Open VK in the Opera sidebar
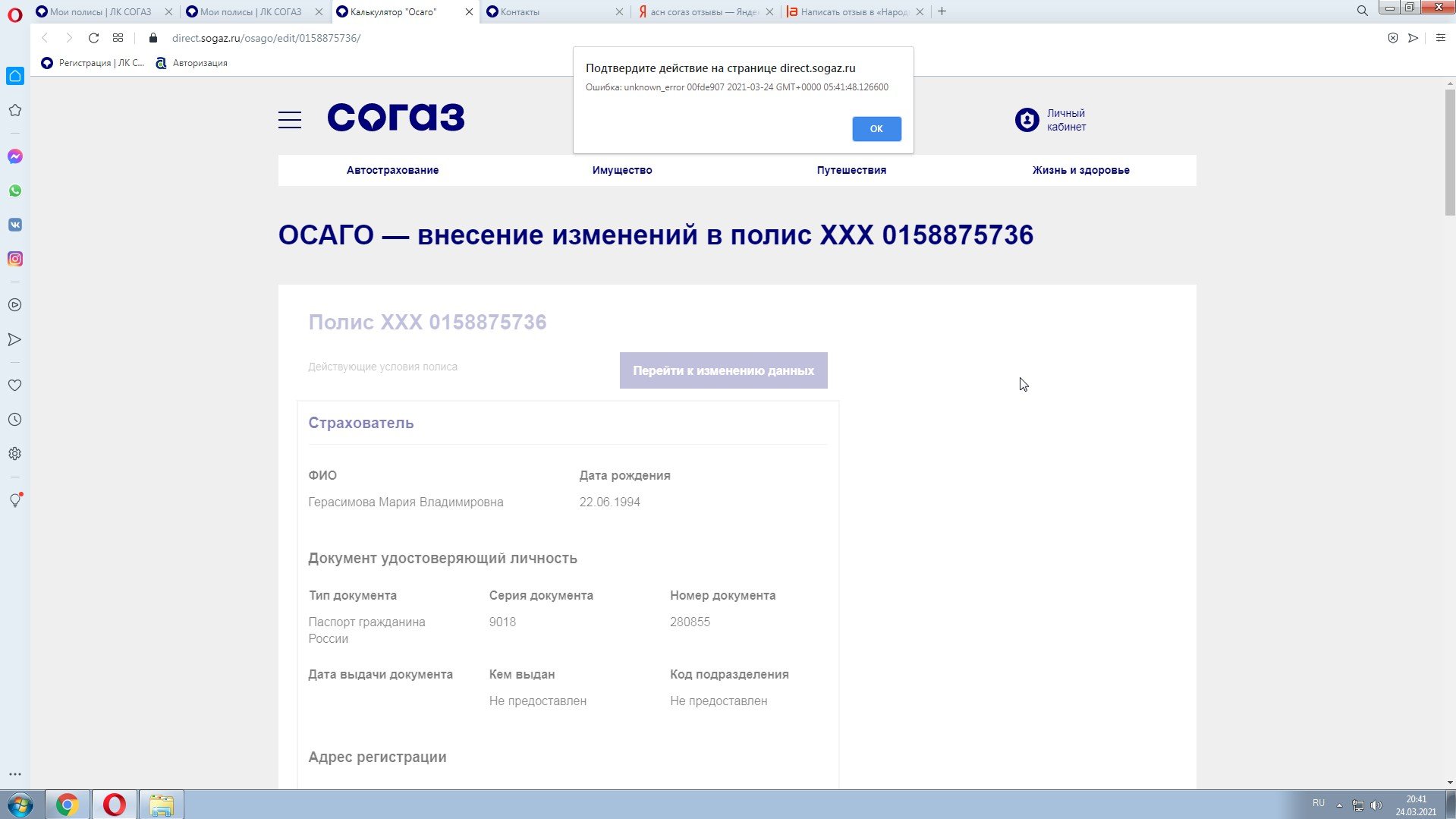 click(15, 225)
